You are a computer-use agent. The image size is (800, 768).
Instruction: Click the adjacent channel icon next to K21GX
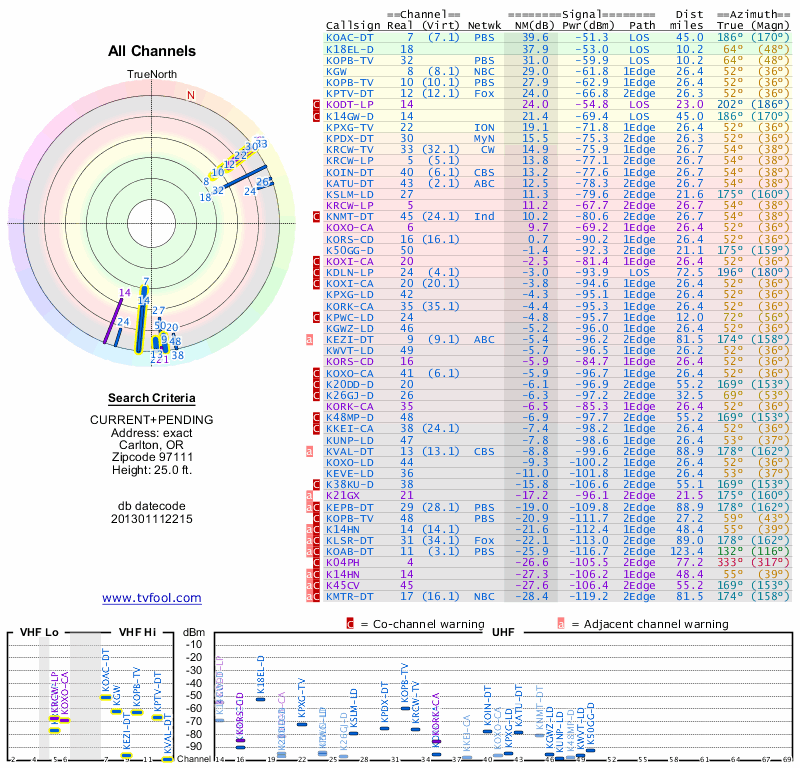pyautogui.click(x=309, y=495)
